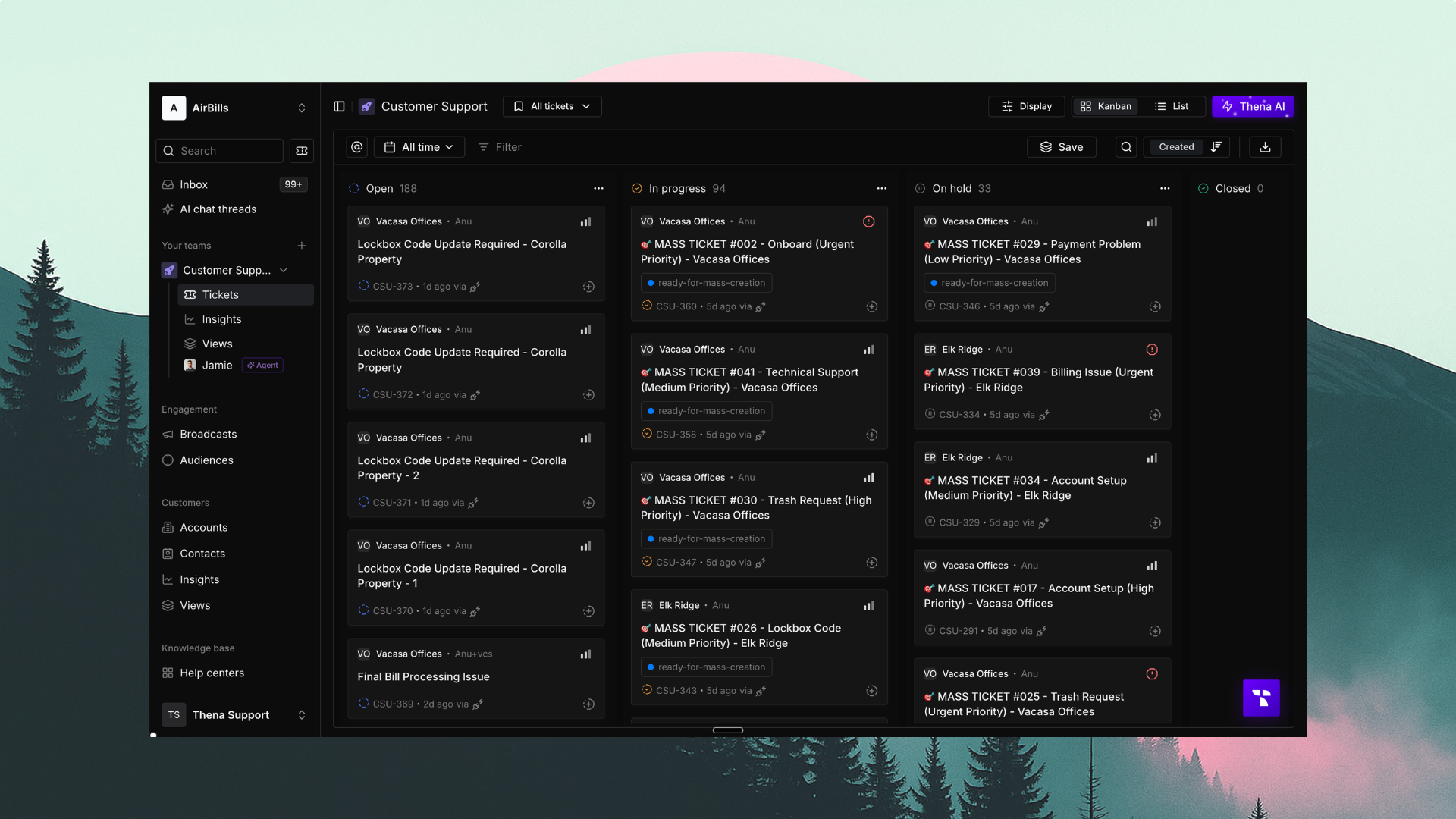Open the new ticket icon beside sidebar search
Screen dimensions: 1456x819
coord(301,151)
